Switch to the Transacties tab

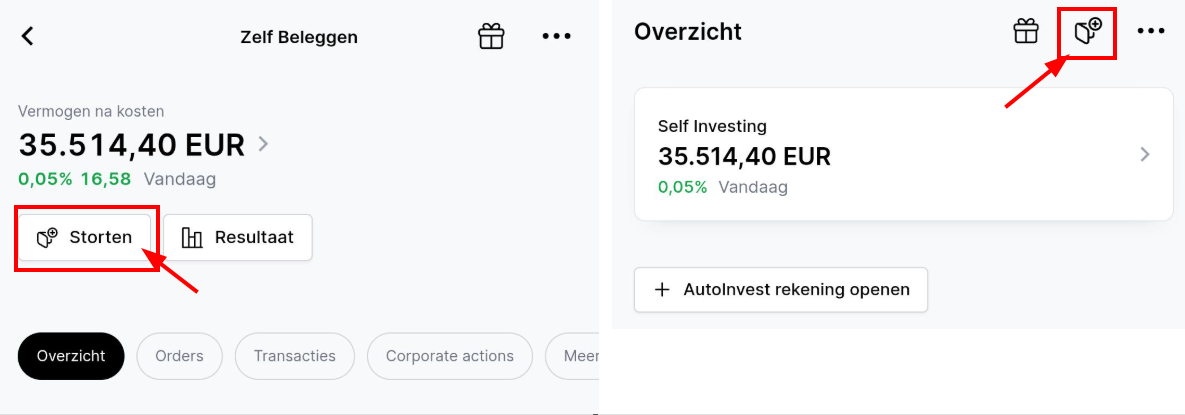pos(295,356)
